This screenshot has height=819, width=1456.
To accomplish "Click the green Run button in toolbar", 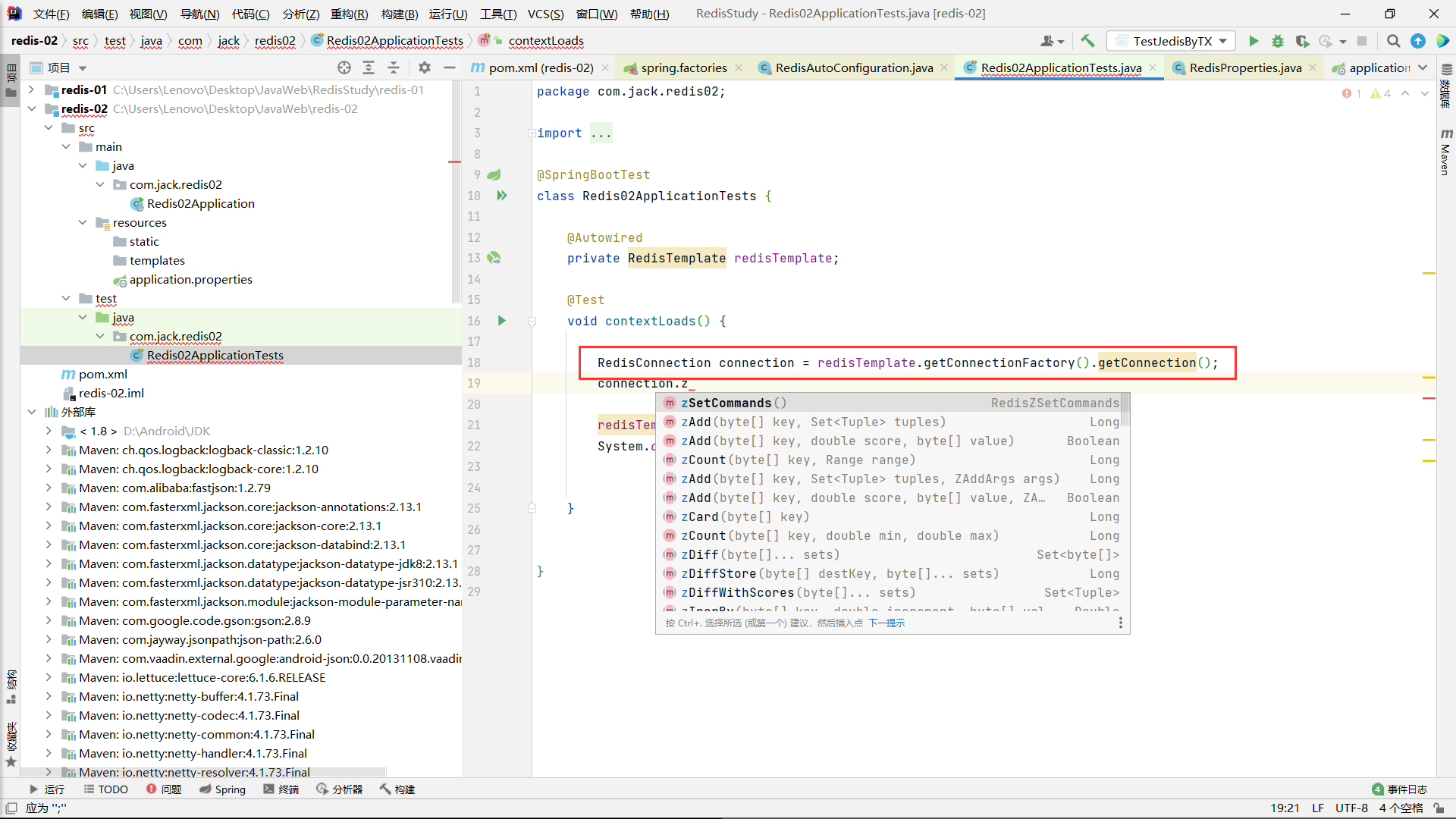I will [x=1254, y=41].
